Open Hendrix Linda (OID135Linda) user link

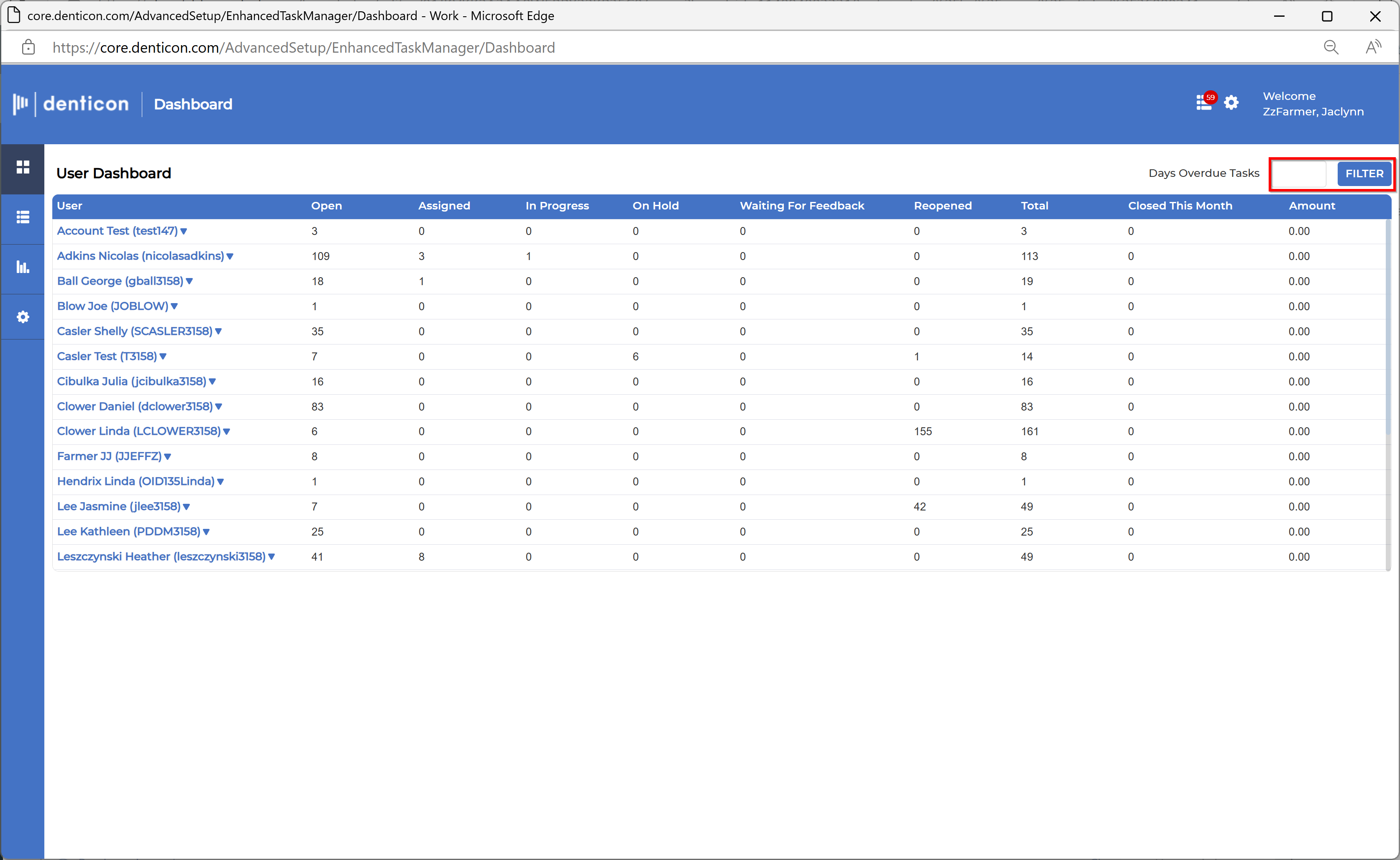[x=136, y=481]
